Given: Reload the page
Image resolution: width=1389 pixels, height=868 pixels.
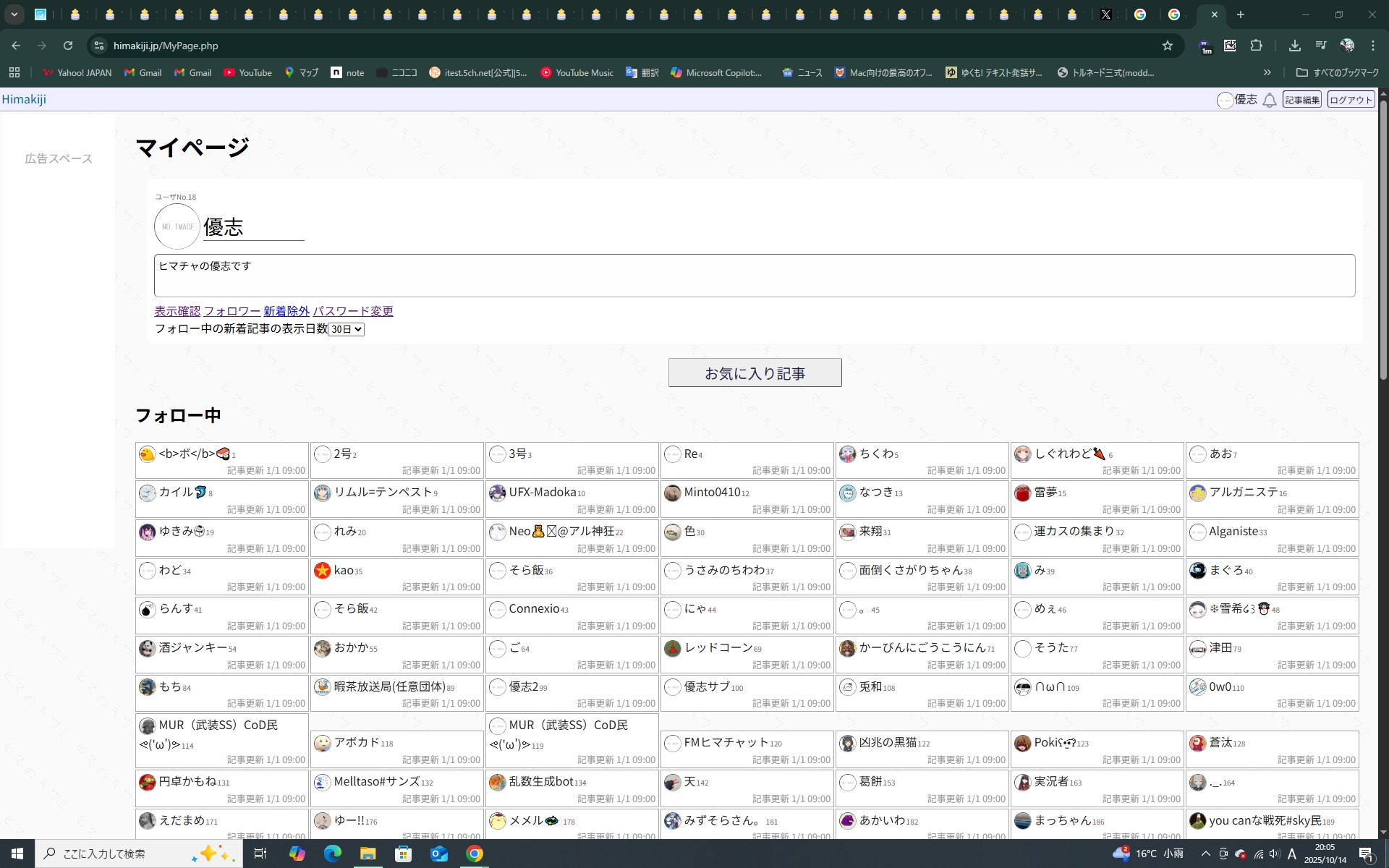Looking at the screenshot, I should [x=68, y=46].
